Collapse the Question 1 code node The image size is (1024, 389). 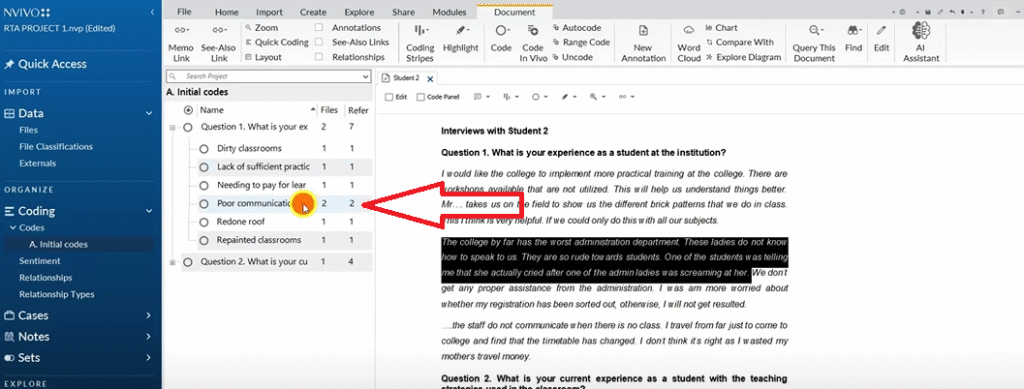coord(173,128)
